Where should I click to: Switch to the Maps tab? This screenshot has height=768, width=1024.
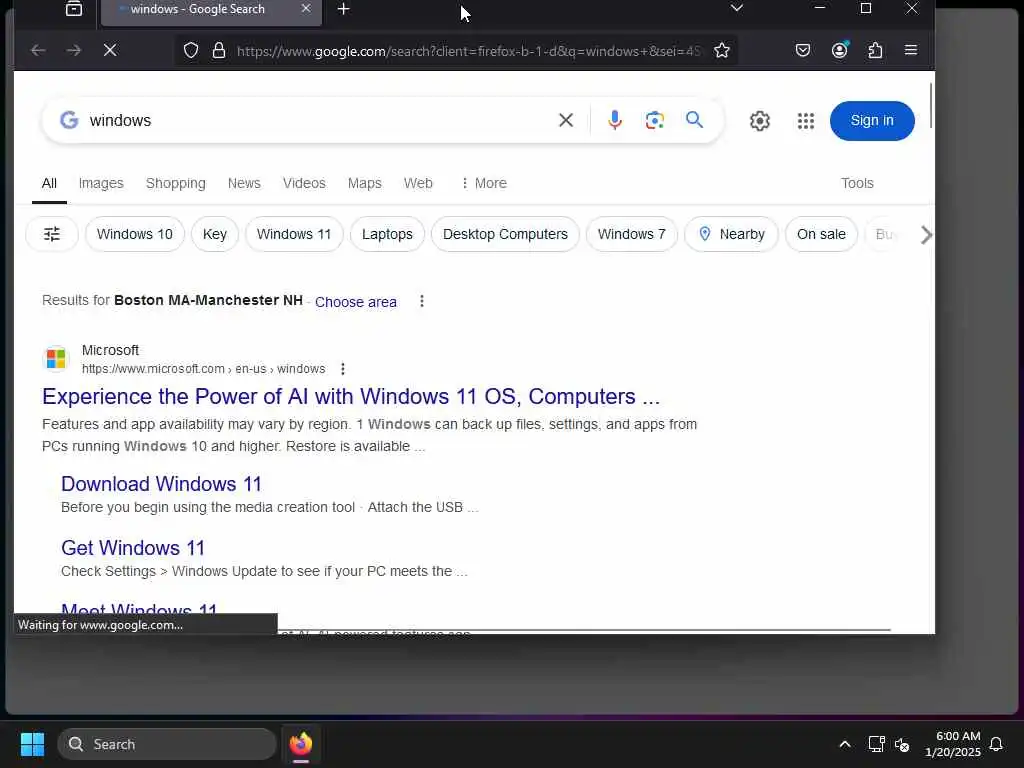[364, 184]
